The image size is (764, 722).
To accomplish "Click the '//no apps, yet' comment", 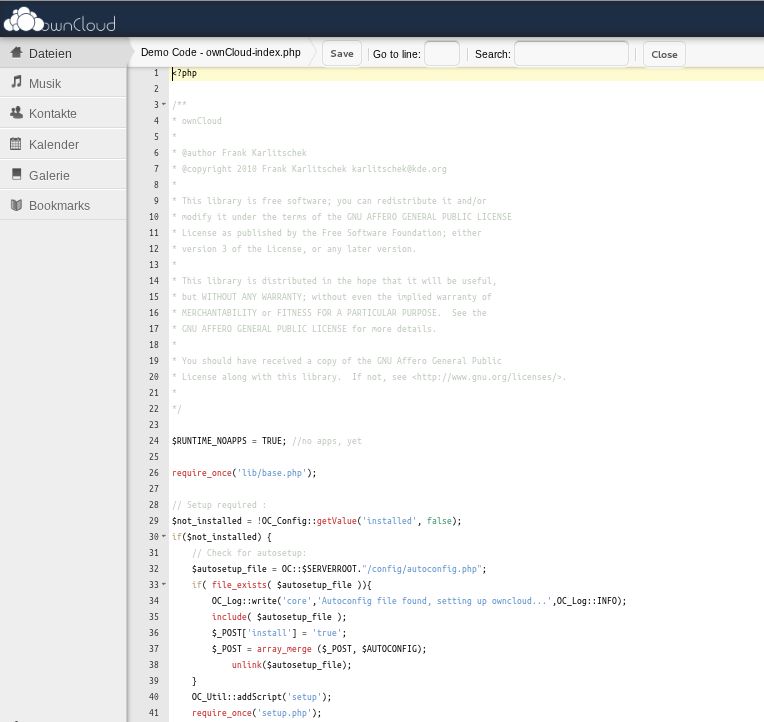I will [327, 441].
